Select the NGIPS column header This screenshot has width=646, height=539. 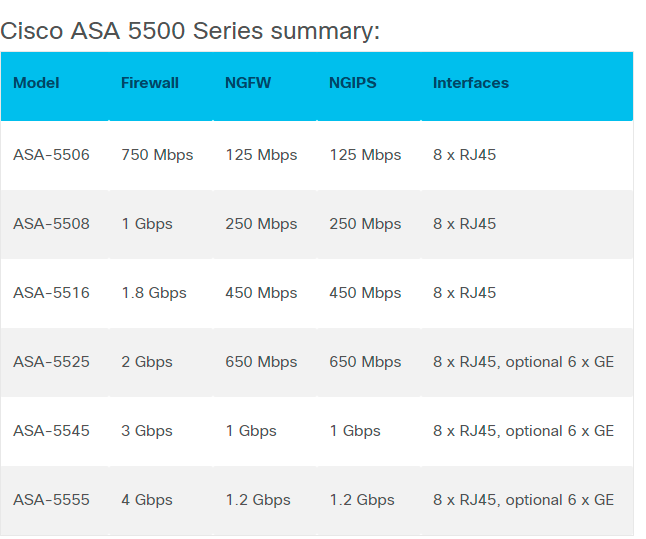coord(353,83)
